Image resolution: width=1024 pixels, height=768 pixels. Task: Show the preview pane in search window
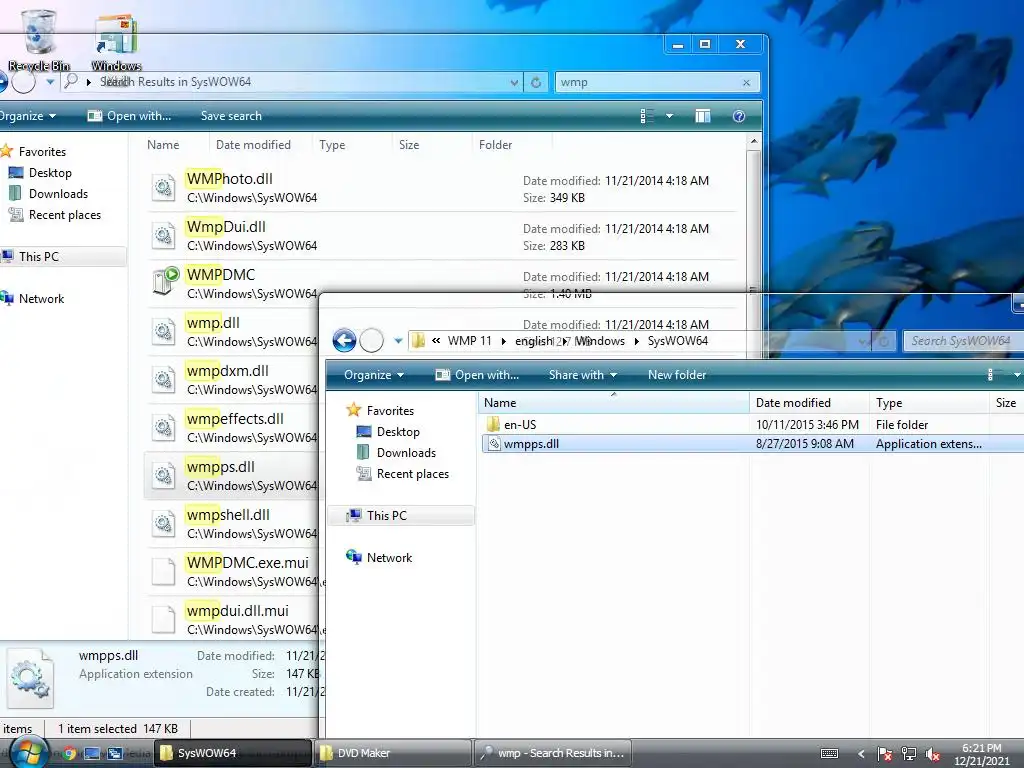(x=703, y=116)
